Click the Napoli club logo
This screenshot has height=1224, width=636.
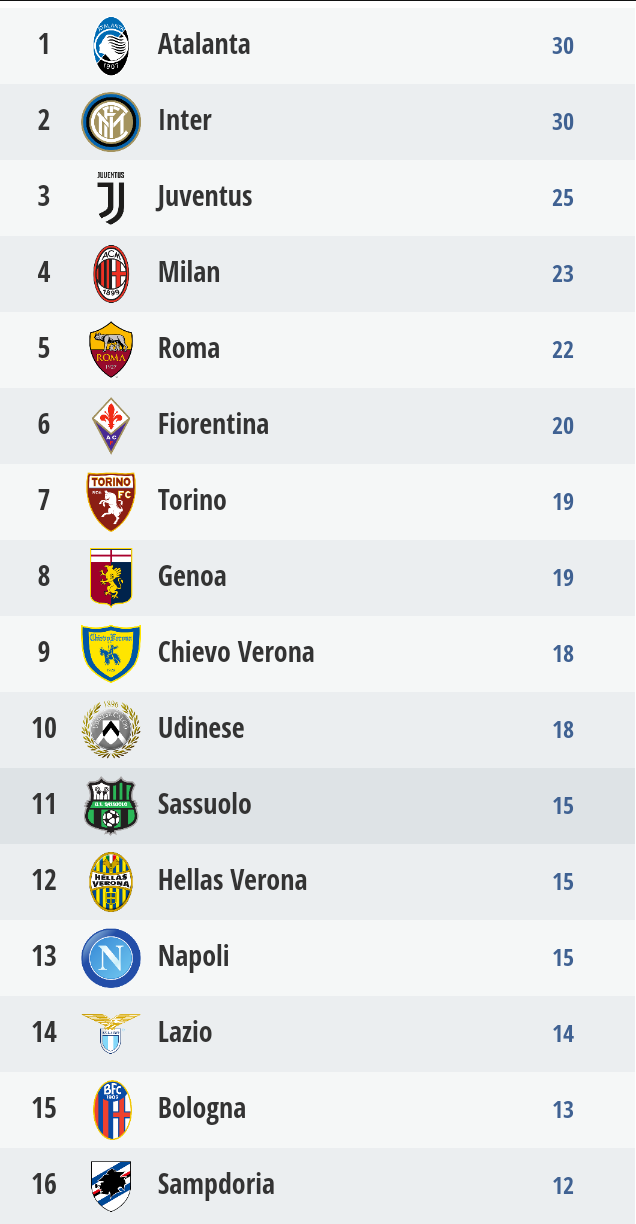[111, 957]
